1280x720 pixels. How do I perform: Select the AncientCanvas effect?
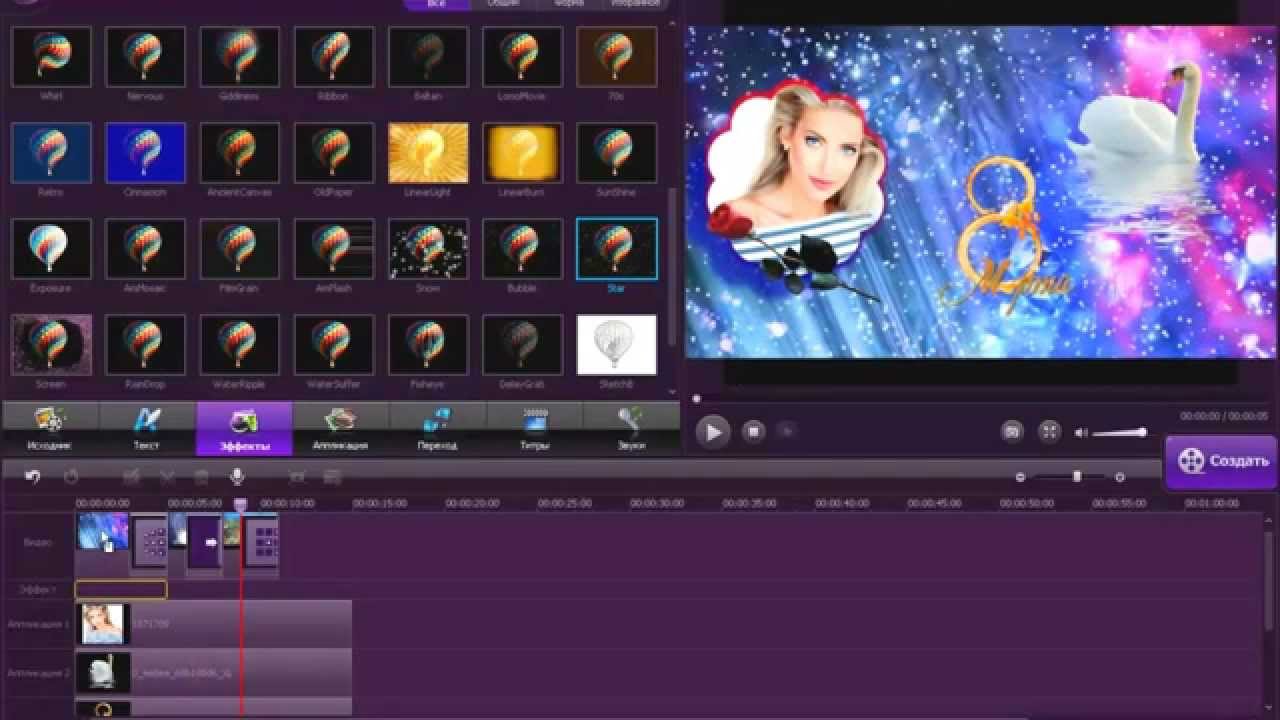[x=239, y=152]
